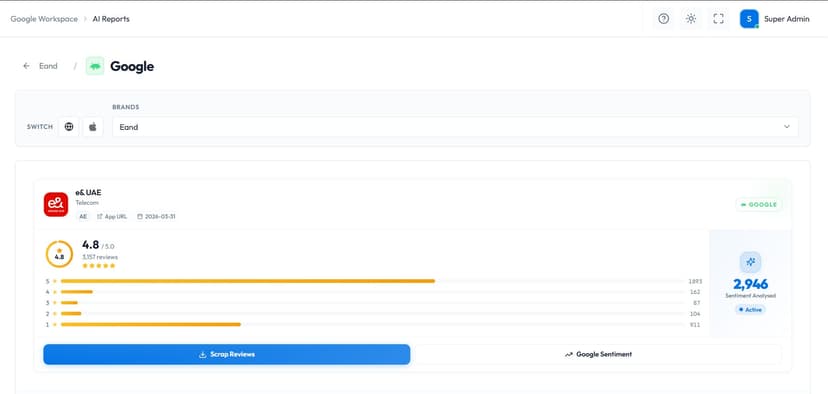Screen dimensions: 828x394
Task: Click the Super Admin user name
Action: pyautogui.click(x=786, y=19)
